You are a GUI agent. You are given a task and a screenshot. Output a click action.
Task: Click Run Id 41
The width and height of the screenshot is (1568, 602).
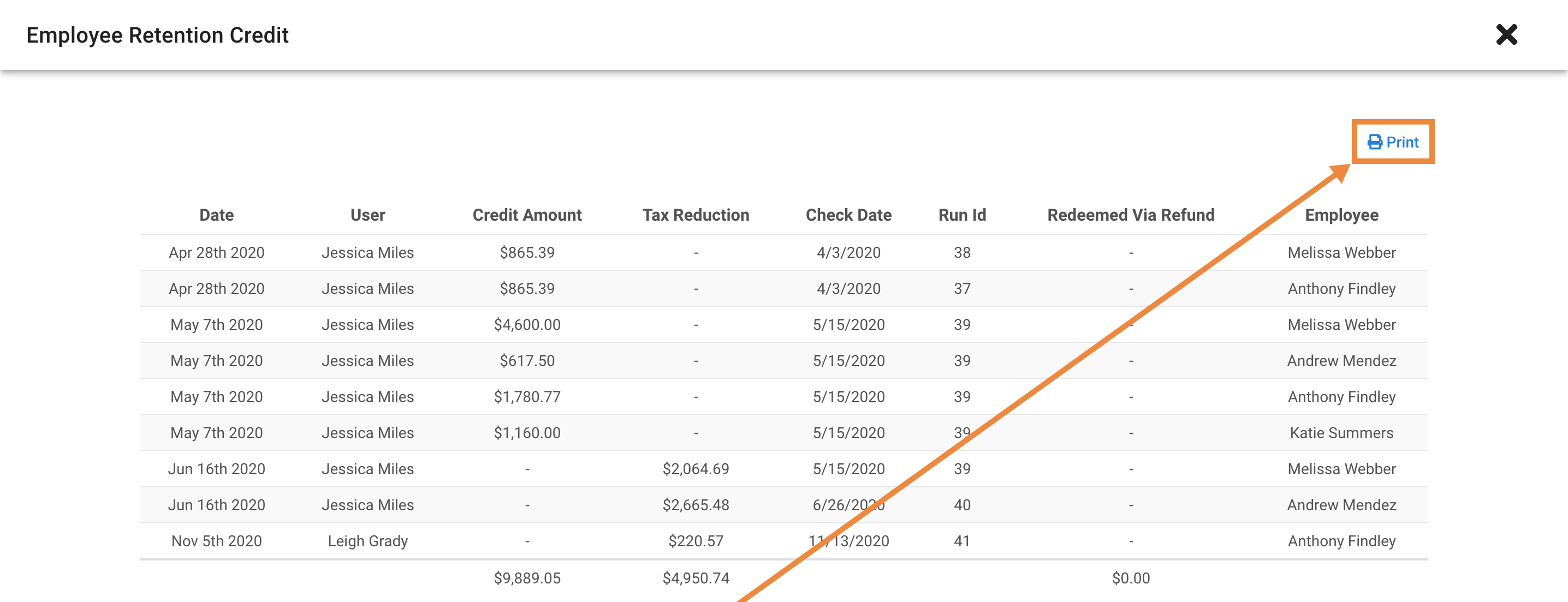962,540
